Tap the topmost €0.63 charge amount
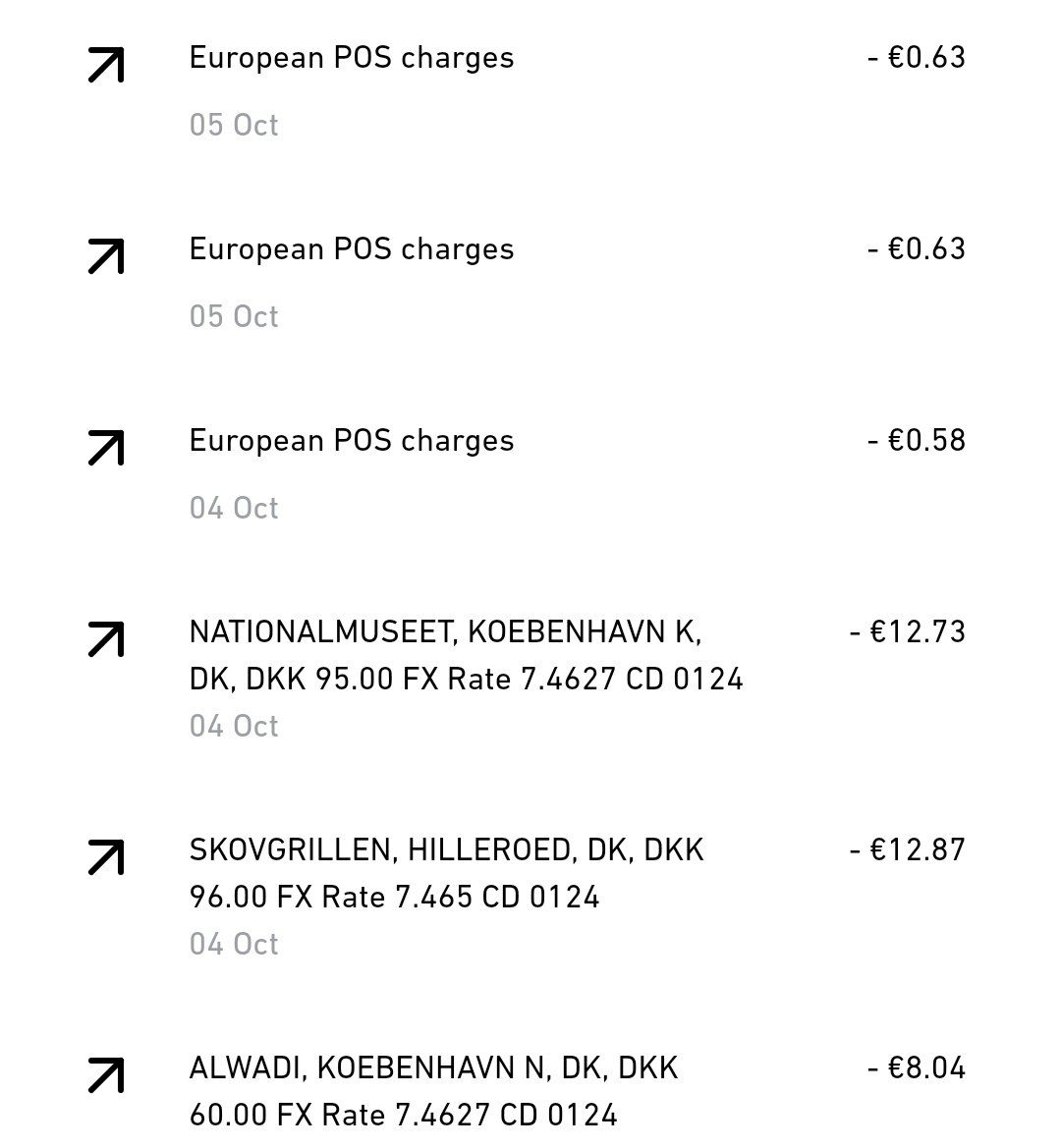 (916, 57)
